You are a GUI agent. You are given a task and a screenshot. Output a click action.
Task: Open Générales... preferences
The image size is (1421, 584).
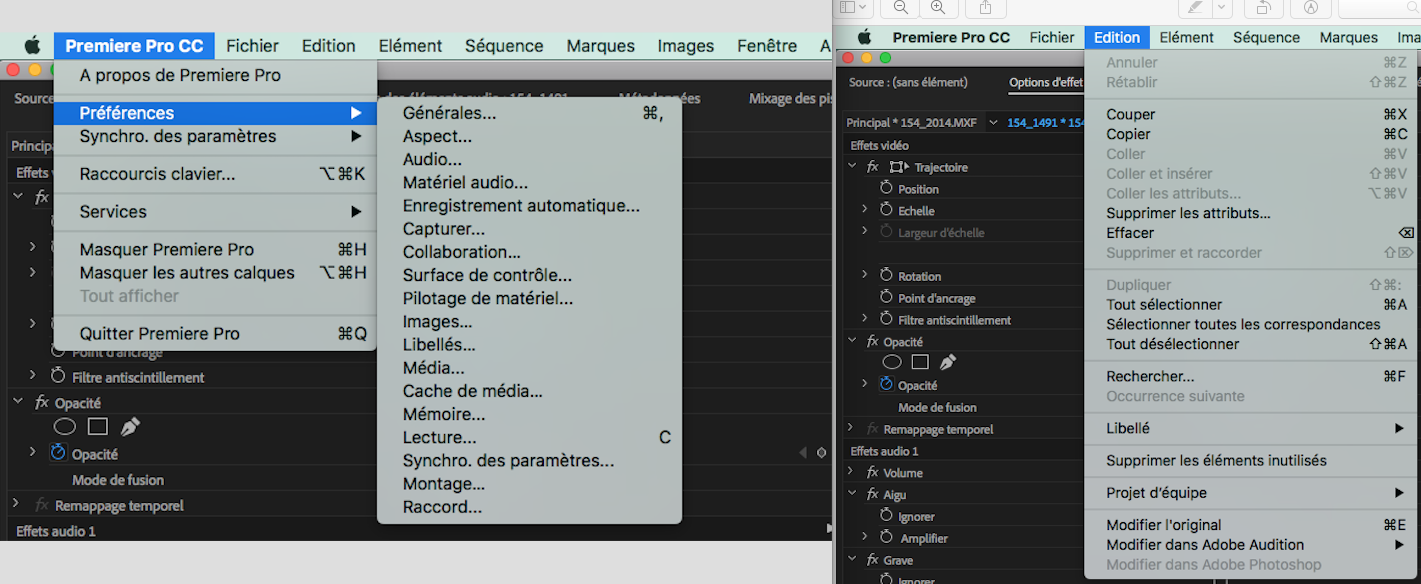[x=529, y=113]
